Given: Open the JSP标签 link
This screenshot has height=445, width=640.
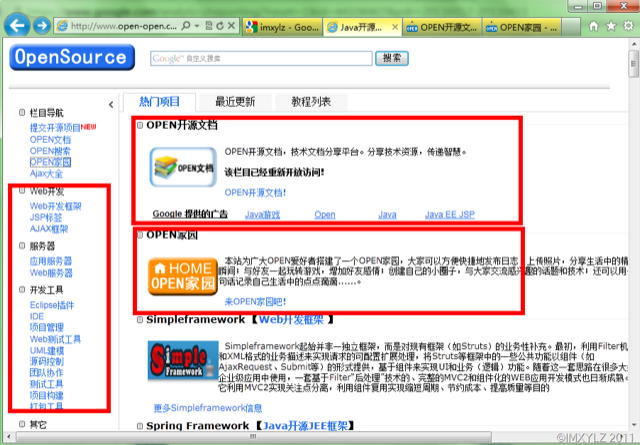Looking at the screenshot, I should 46,218.
